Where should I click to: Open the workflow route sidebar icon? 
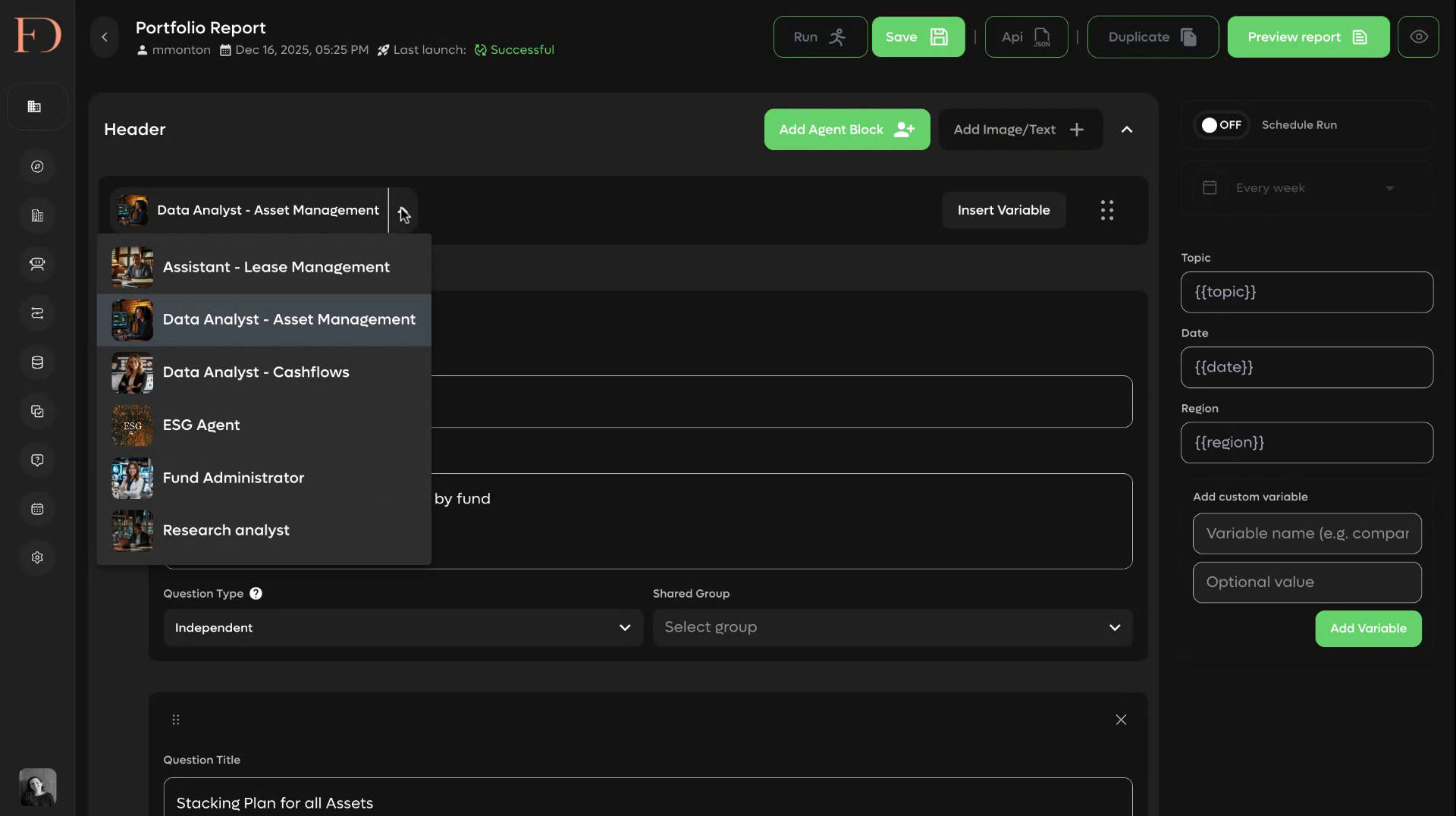[37, 313]
